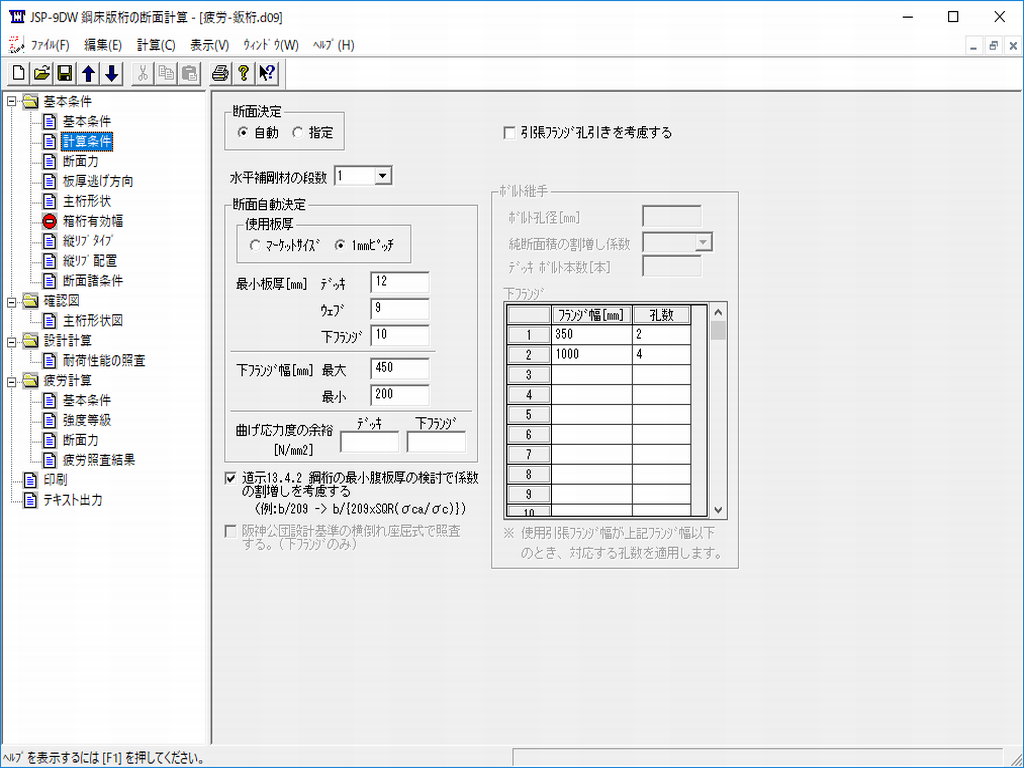The width and height of the screenshot is (1024, 768).
Task: Click the New file toolbar icon
Action: point(19,73)
